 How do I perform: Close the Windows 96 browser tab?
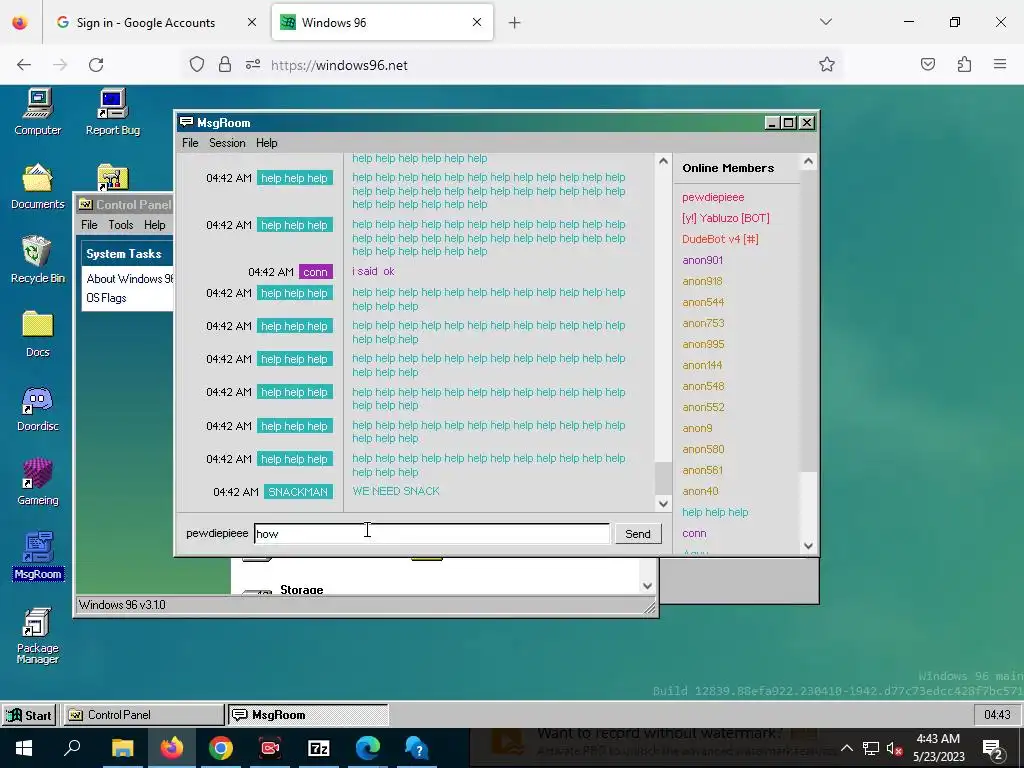477,22
